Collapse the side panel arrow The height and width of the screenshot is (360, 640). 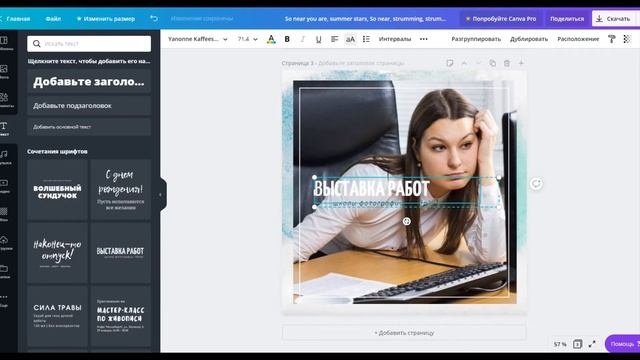coord(162,194)
